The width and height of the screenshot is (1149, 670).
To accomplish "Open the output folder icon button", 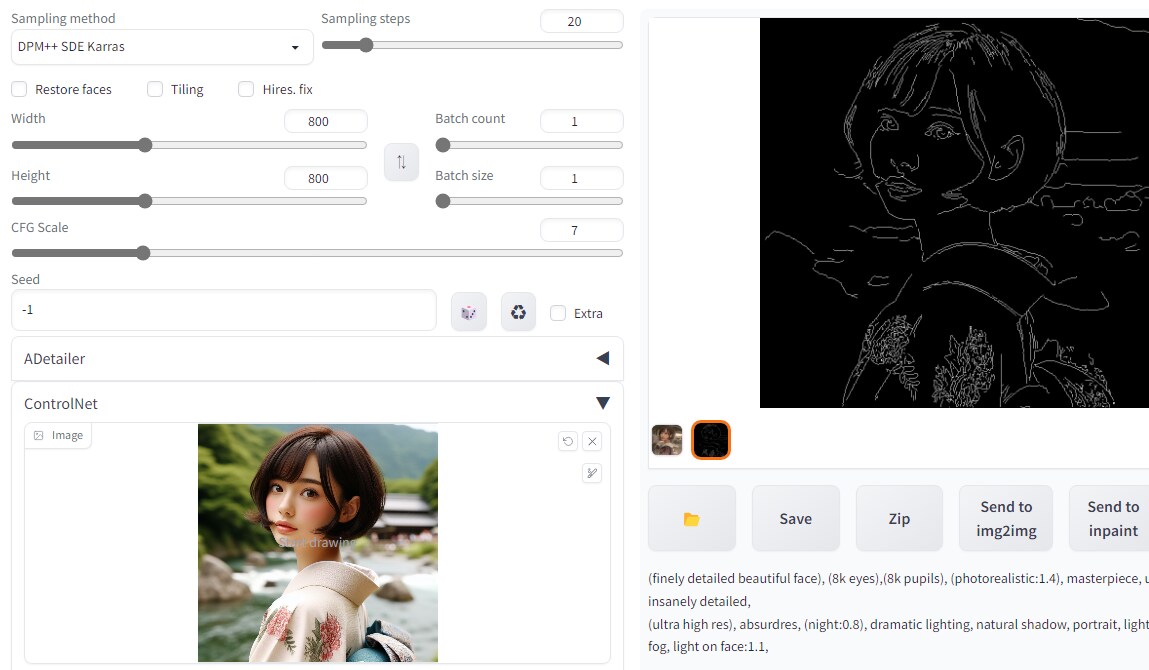I will point(691,518).
